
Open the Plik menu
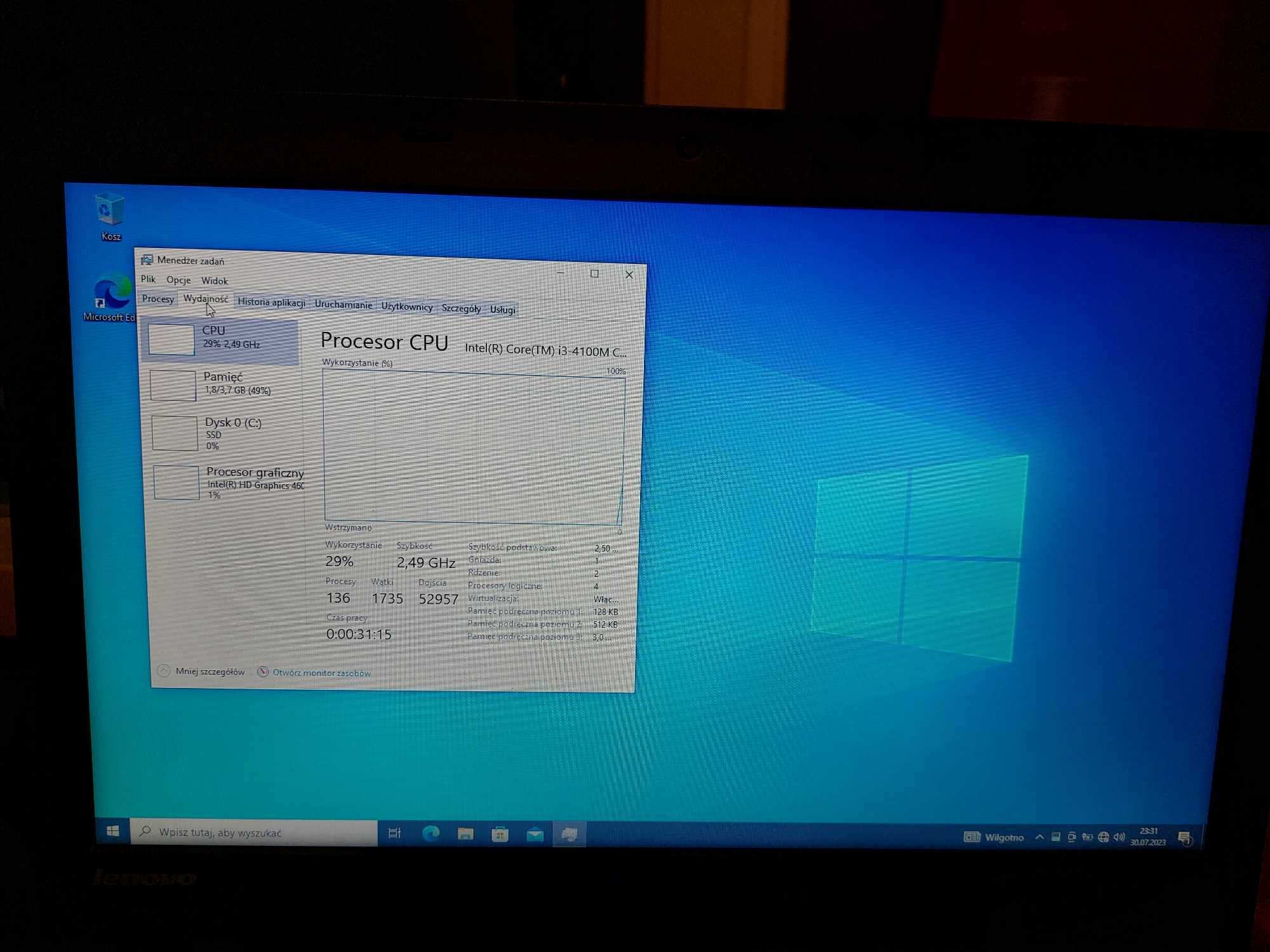coord(148,279)
